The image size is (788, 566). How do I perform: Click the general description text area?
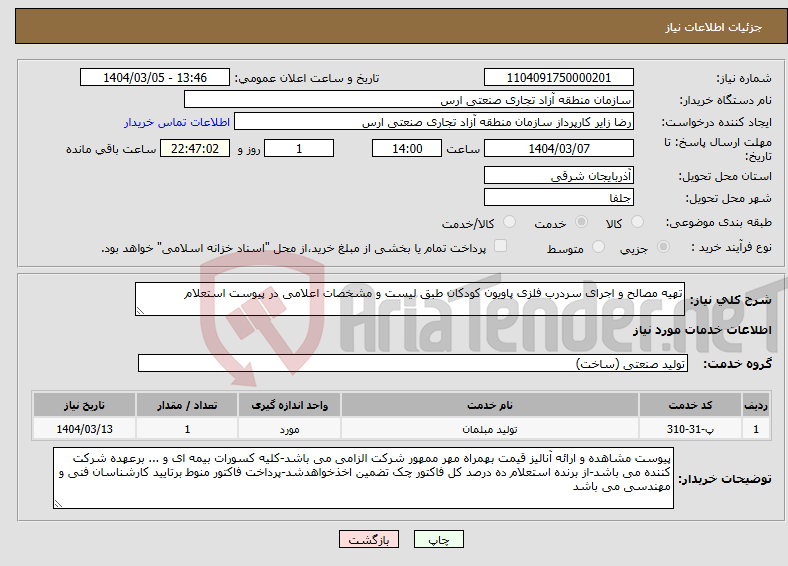[x=410, y=299]
